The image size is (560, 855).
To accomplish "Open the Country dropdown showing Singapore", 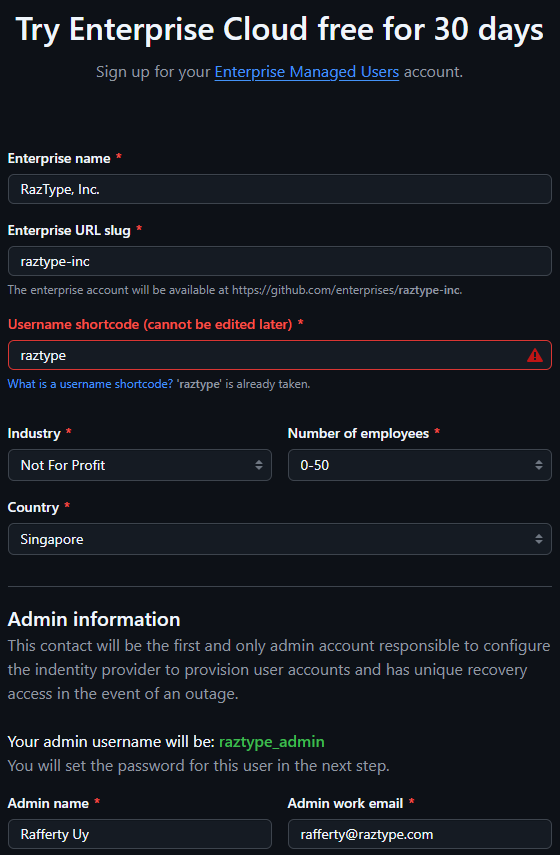I will tap(280, 539).
